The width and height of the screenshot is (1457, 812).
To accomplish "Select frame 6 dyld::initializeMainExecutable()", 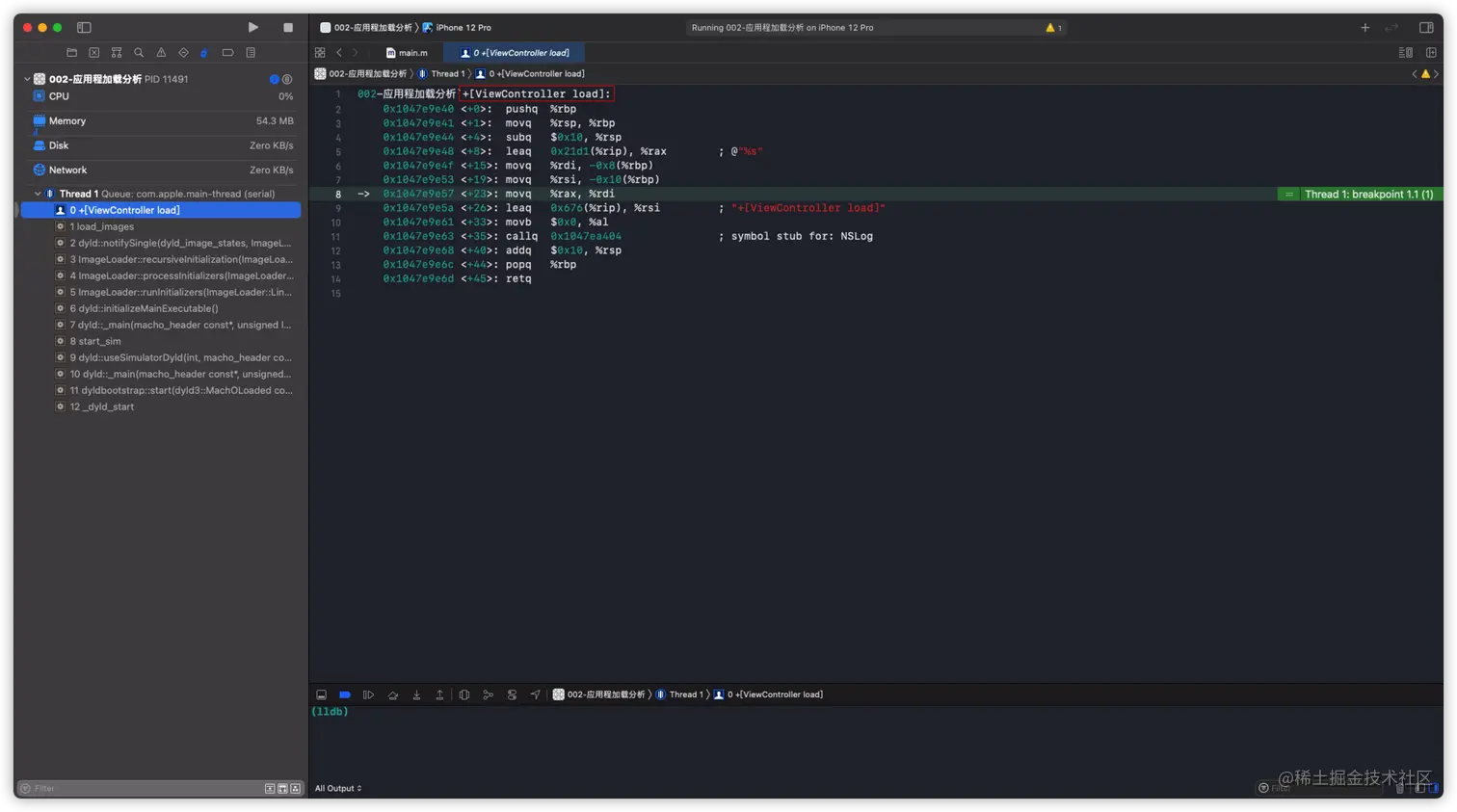I will pos(162,308).
